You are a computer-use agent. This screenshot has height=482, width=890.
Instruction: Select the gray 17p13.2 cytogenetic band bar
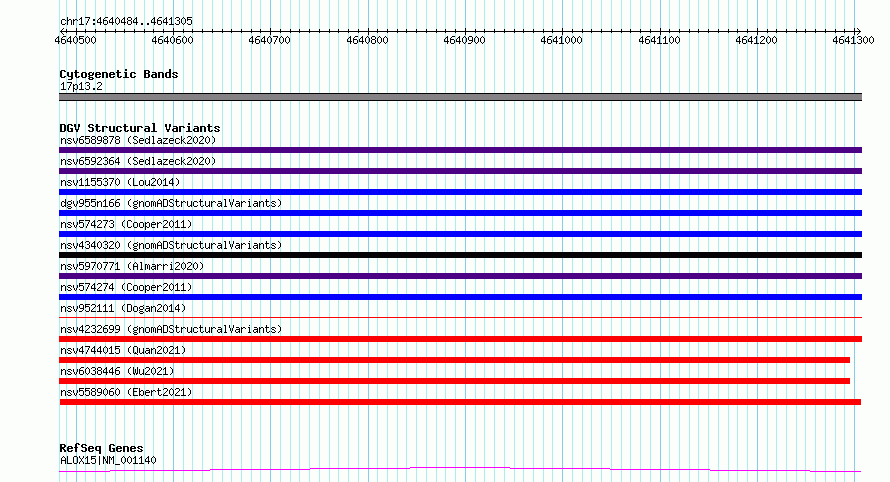460,97
